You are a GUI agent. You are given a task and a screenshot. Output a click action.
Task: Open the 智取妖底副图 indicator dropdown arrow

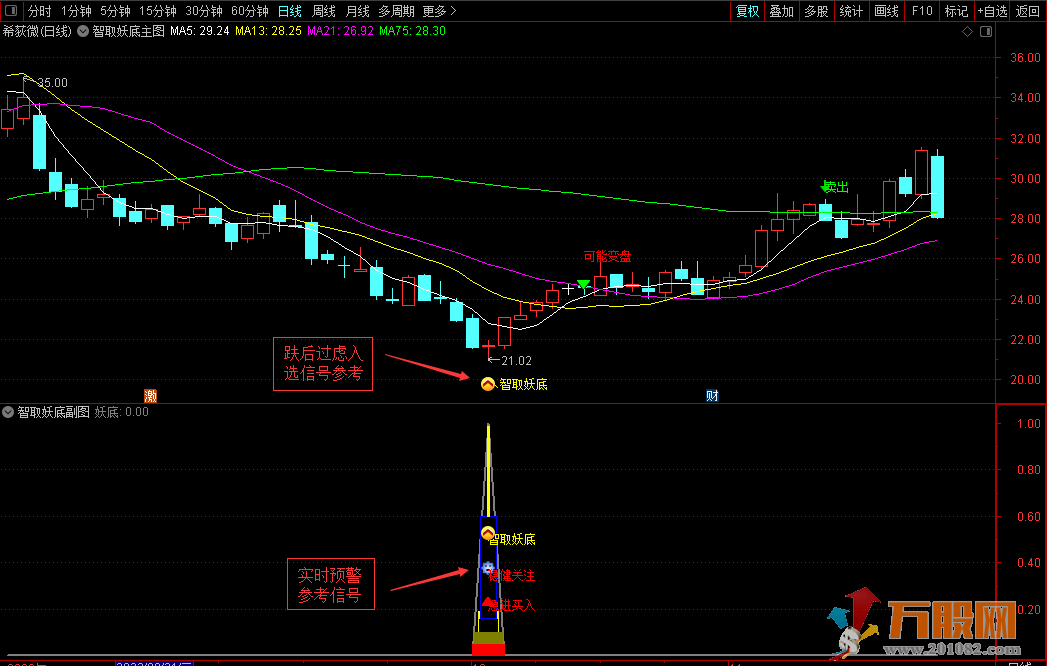(8, 412)
